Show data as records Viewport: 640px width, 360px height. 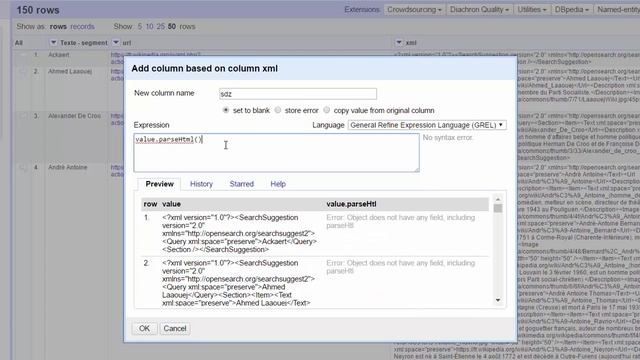(x=82, y=27)
